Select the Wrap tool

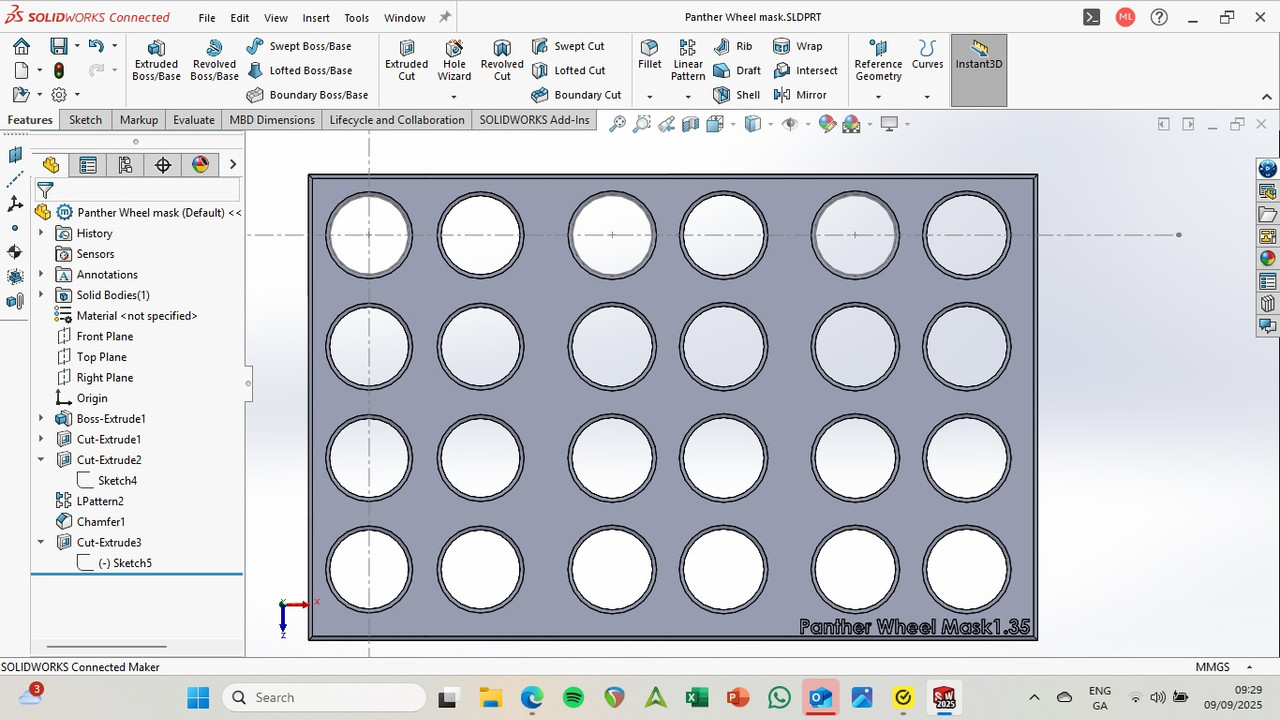797,46
